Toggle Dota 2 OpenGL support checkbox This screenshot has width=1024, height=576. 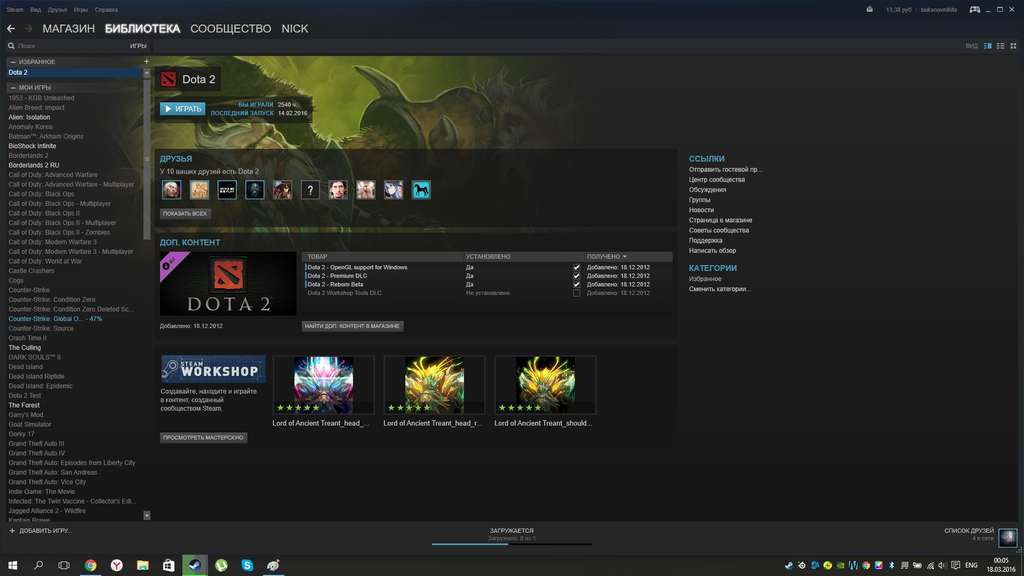click(577, 268)
